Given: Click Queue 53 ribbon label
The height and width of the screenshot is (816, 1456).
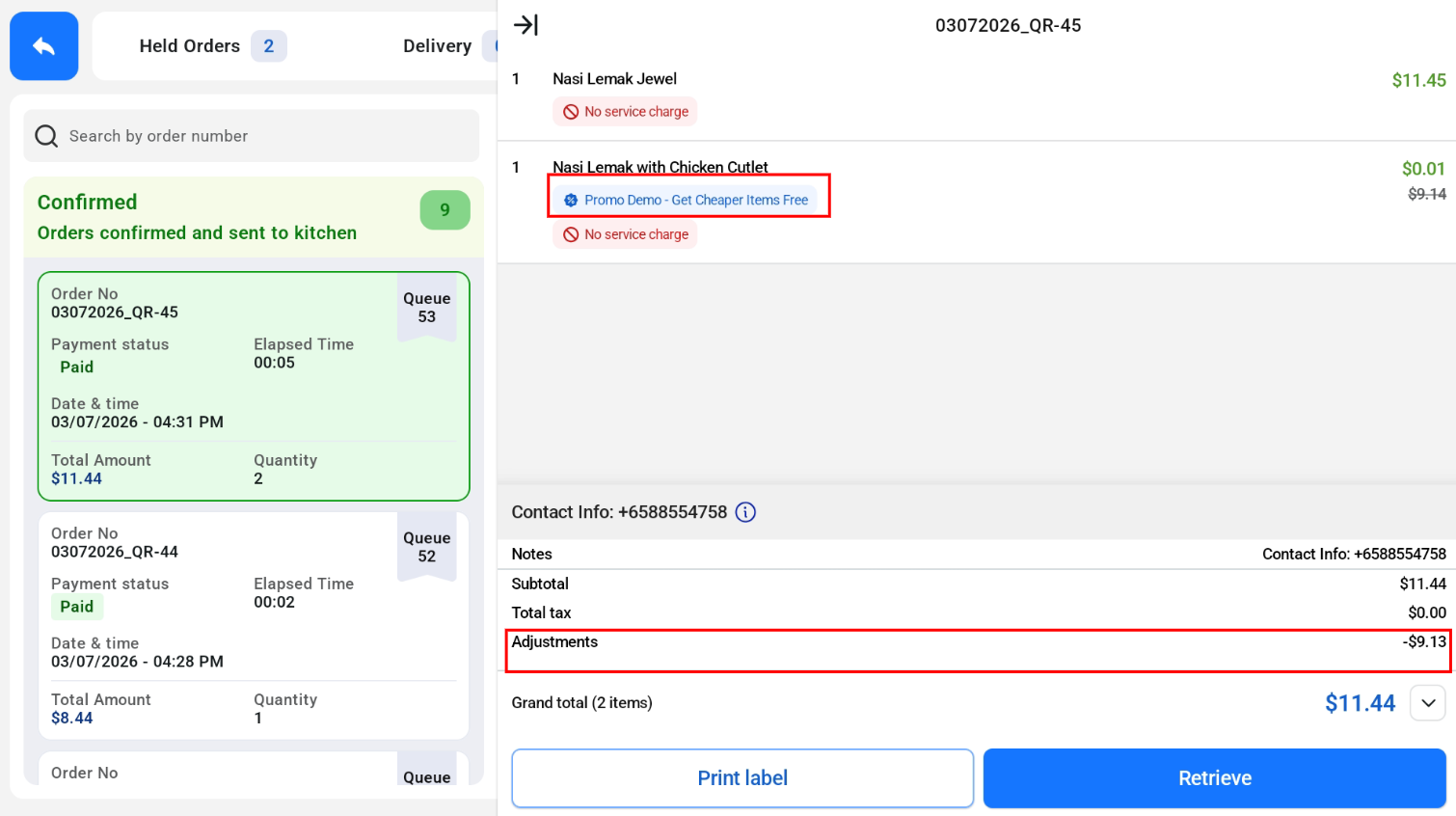Looking at the screenshot, I should coord(427,308).
